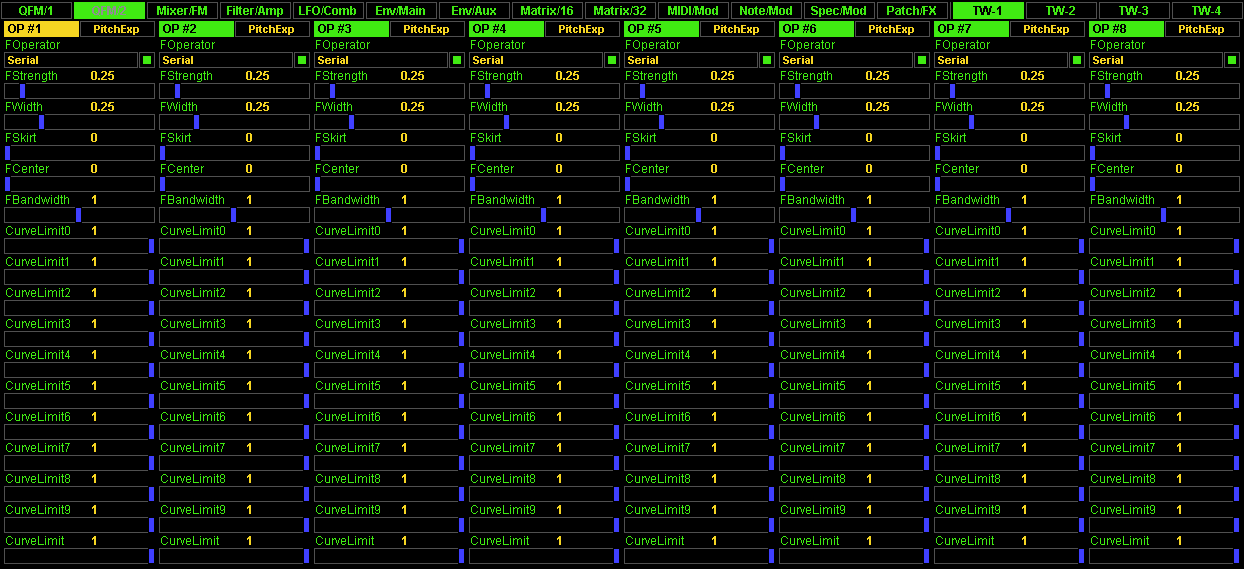Toggle the green square beside OP #1 Serial
Image resolution: width=1244 pixels, height=569 pixels.
147,61
